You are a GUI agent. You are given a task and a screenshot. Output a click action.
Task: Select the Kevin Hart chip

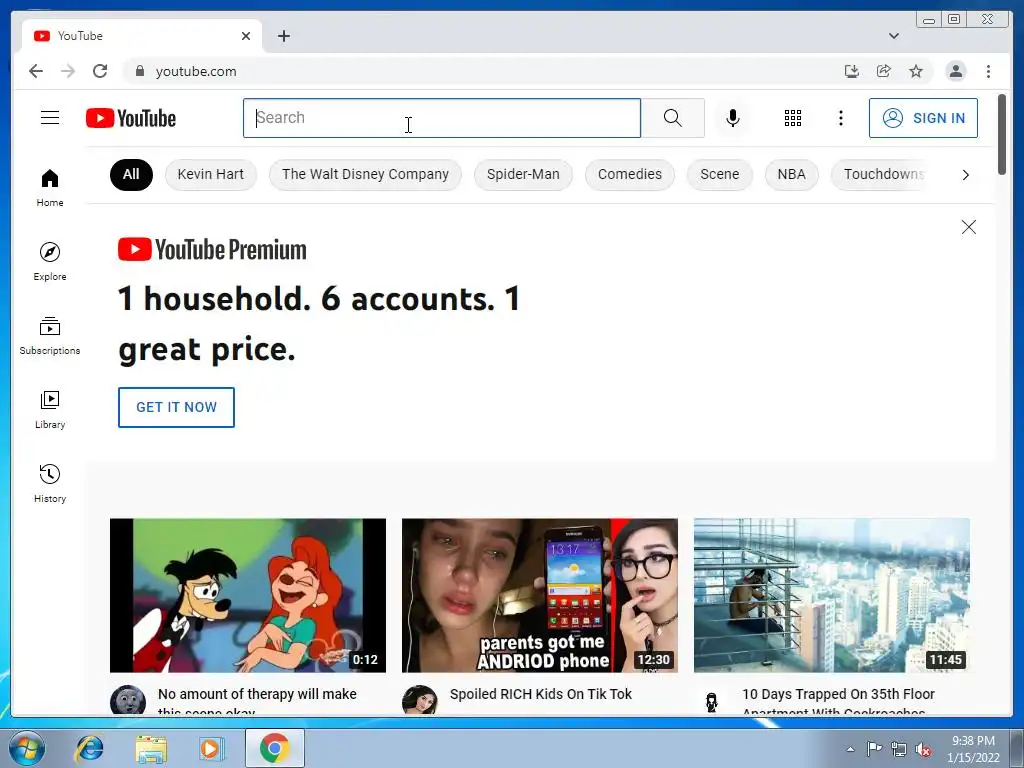pos(210,174)
